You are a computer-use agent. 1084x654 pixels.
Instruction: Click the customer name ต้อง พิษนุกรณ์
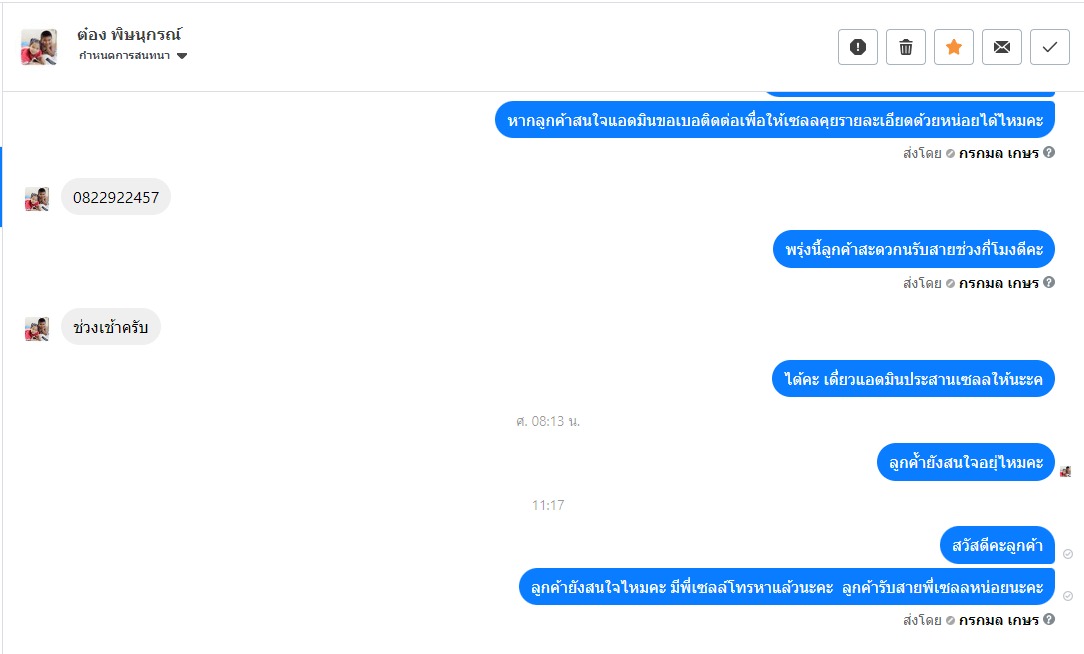click(129, 35)
